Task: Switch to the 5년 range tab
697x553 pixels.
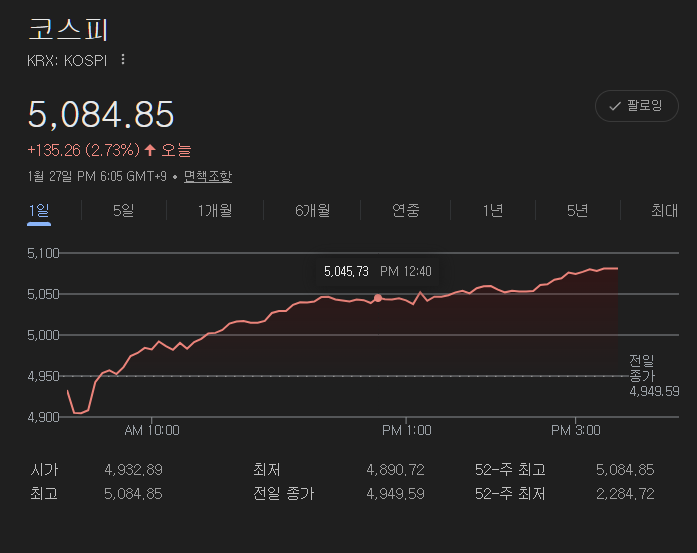Action: click(x=577, y=210)
